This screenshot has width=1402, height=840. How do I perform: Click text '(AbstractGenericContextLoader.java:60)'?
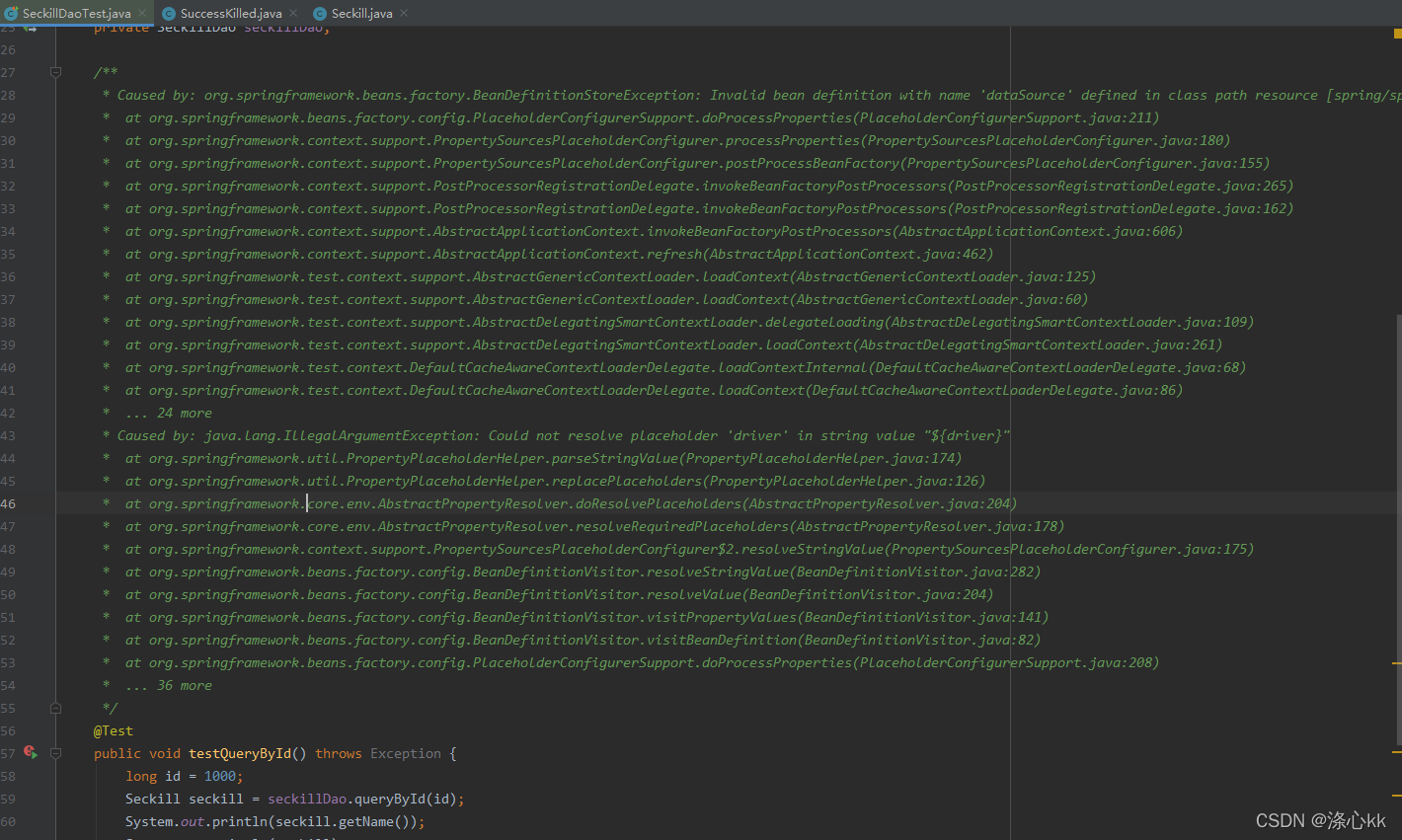tap(939, 299)
